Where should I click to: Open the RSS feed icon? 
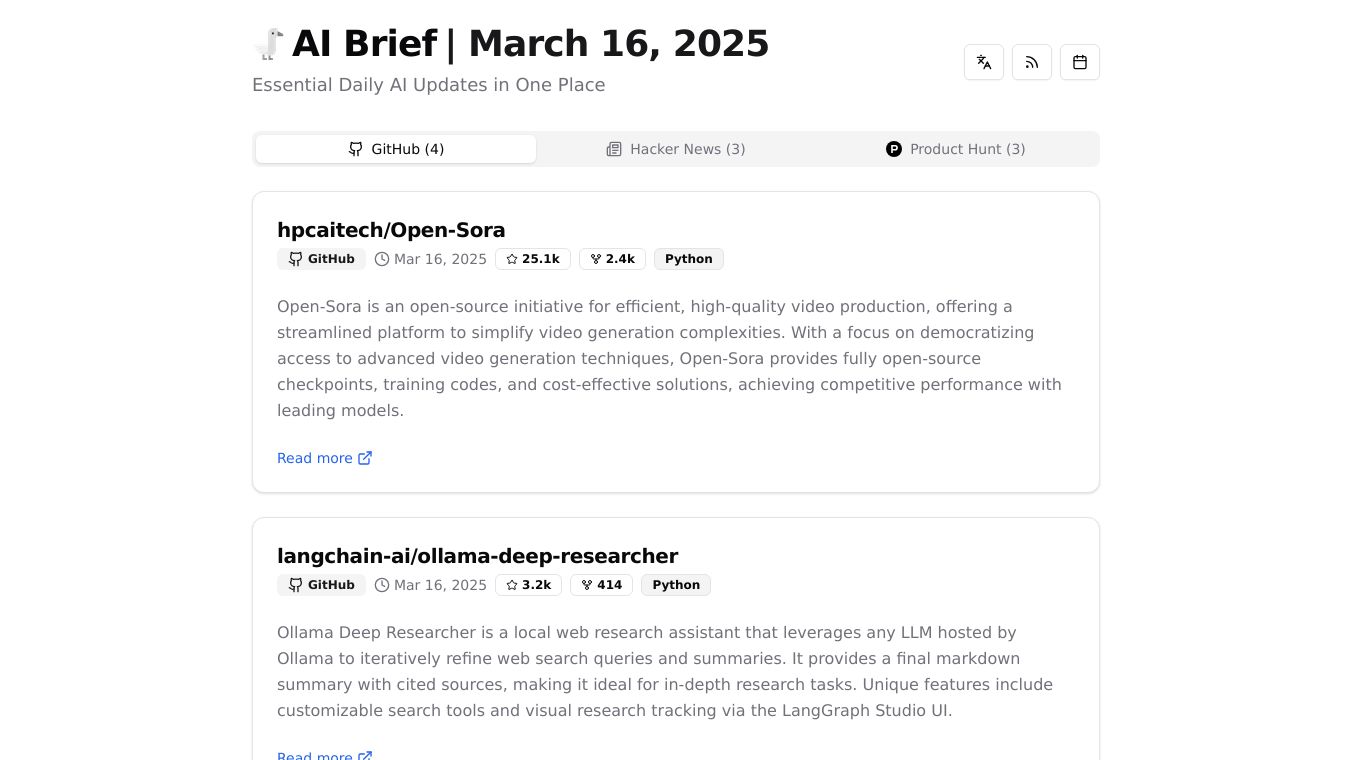click(x=1032, y=62)
